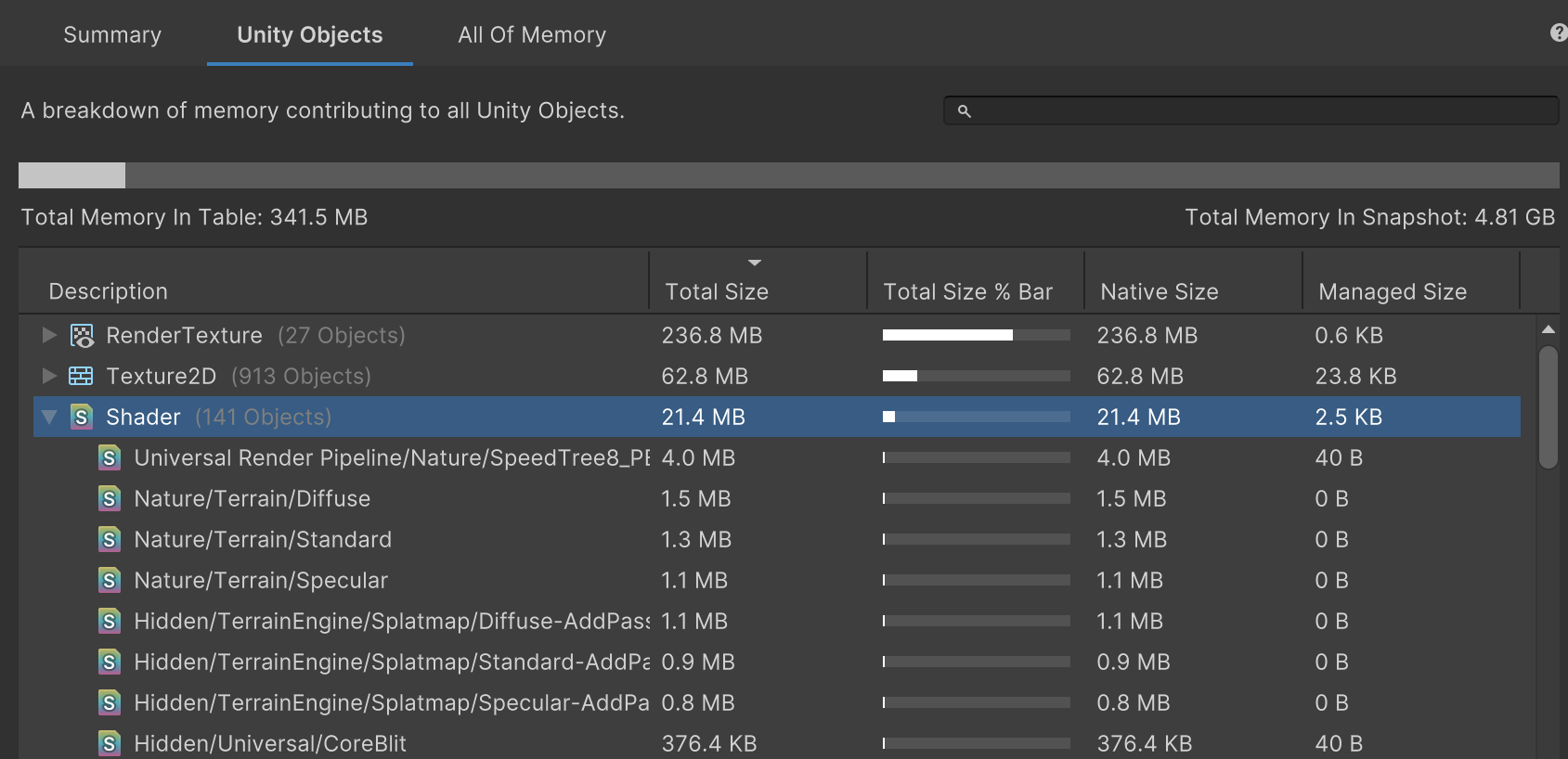
Task: Collapse the Shader group
Action: pos(49,418)
